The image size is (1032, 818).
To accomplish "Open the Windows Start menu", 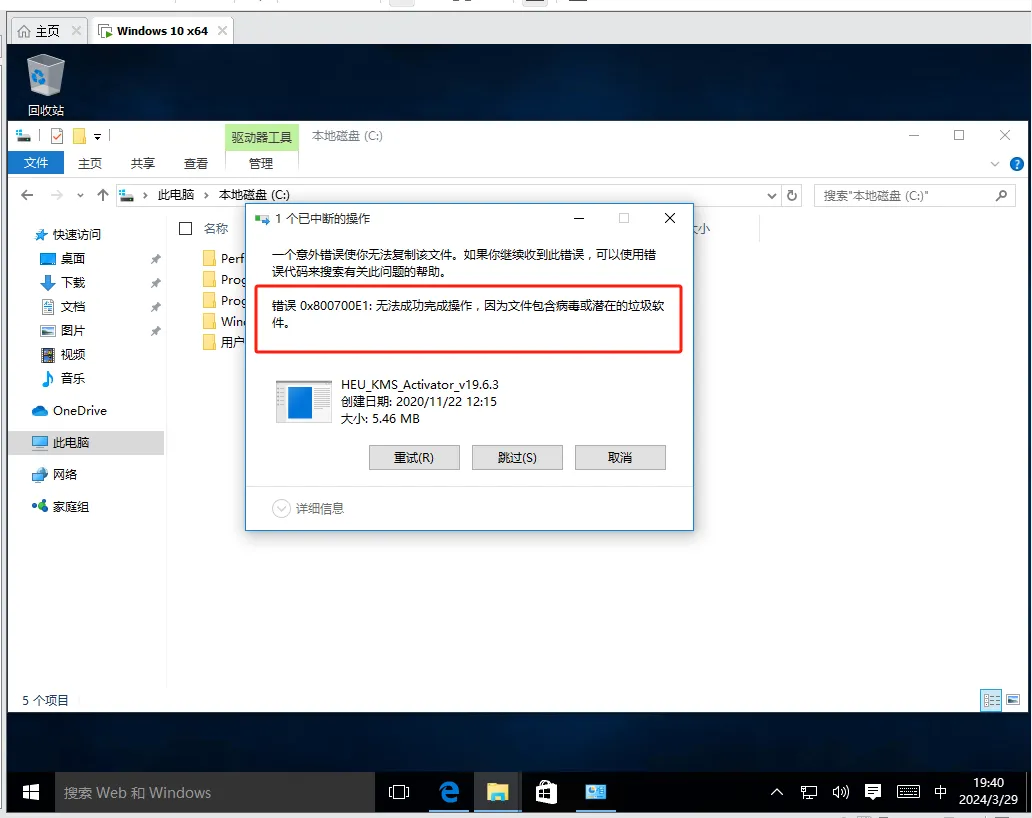I will (31, 792).
